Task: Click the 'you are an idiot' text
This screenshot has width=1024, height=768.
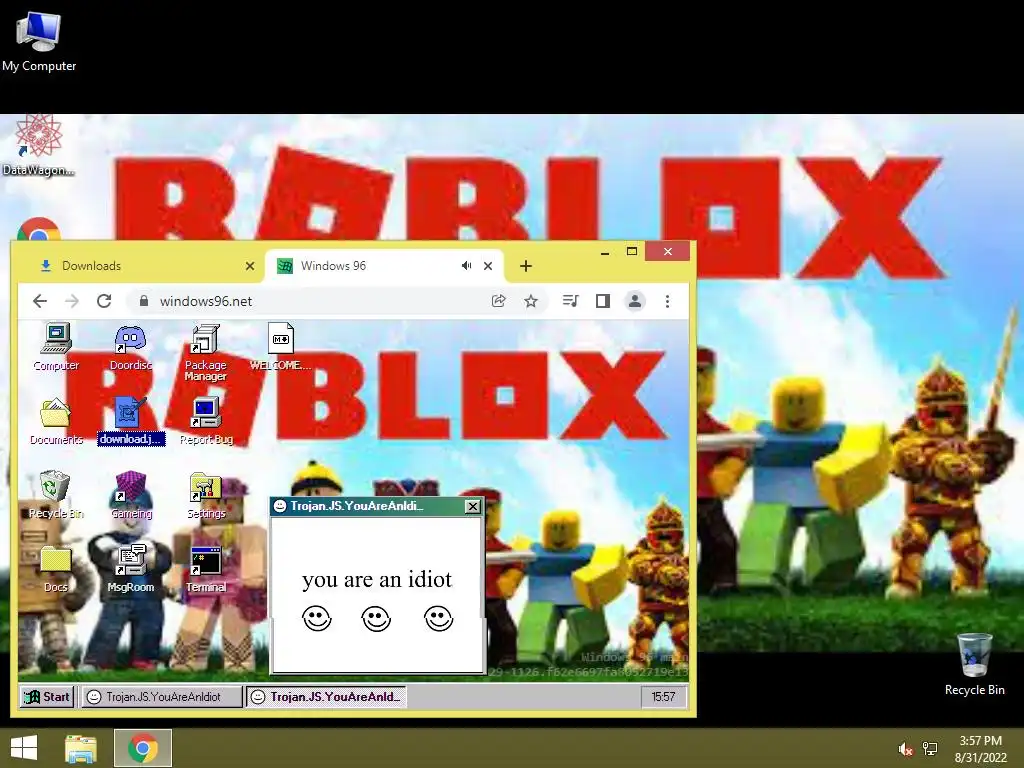Action: click(377, 579)
